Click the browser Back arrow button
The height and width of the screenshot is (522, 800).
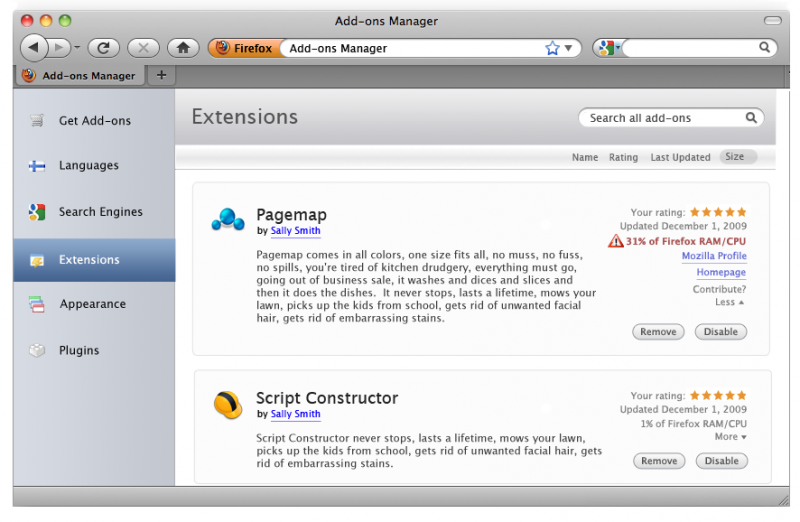click(x=34, y=47)
